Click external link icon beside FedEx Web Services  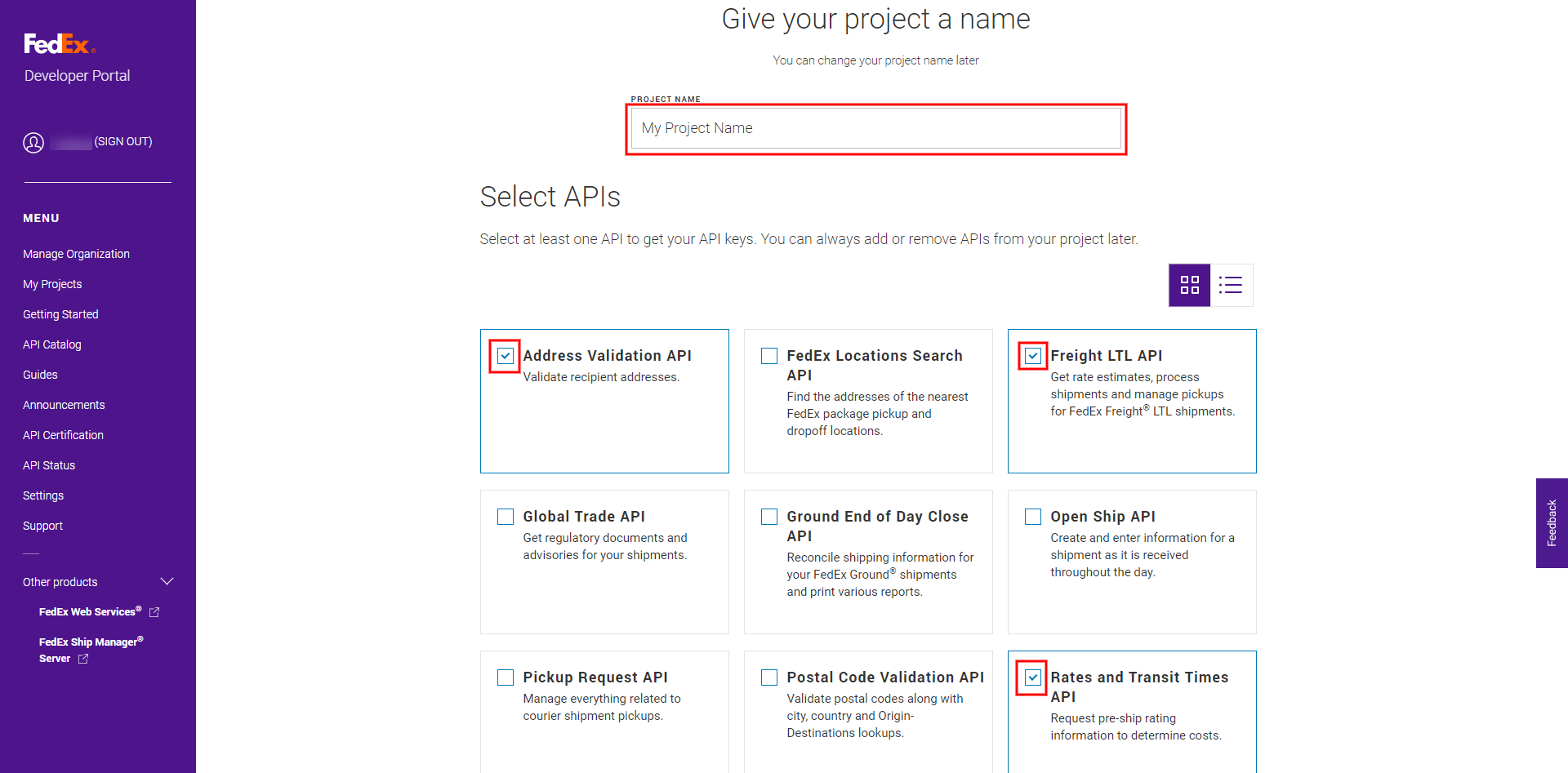point(154,612)
